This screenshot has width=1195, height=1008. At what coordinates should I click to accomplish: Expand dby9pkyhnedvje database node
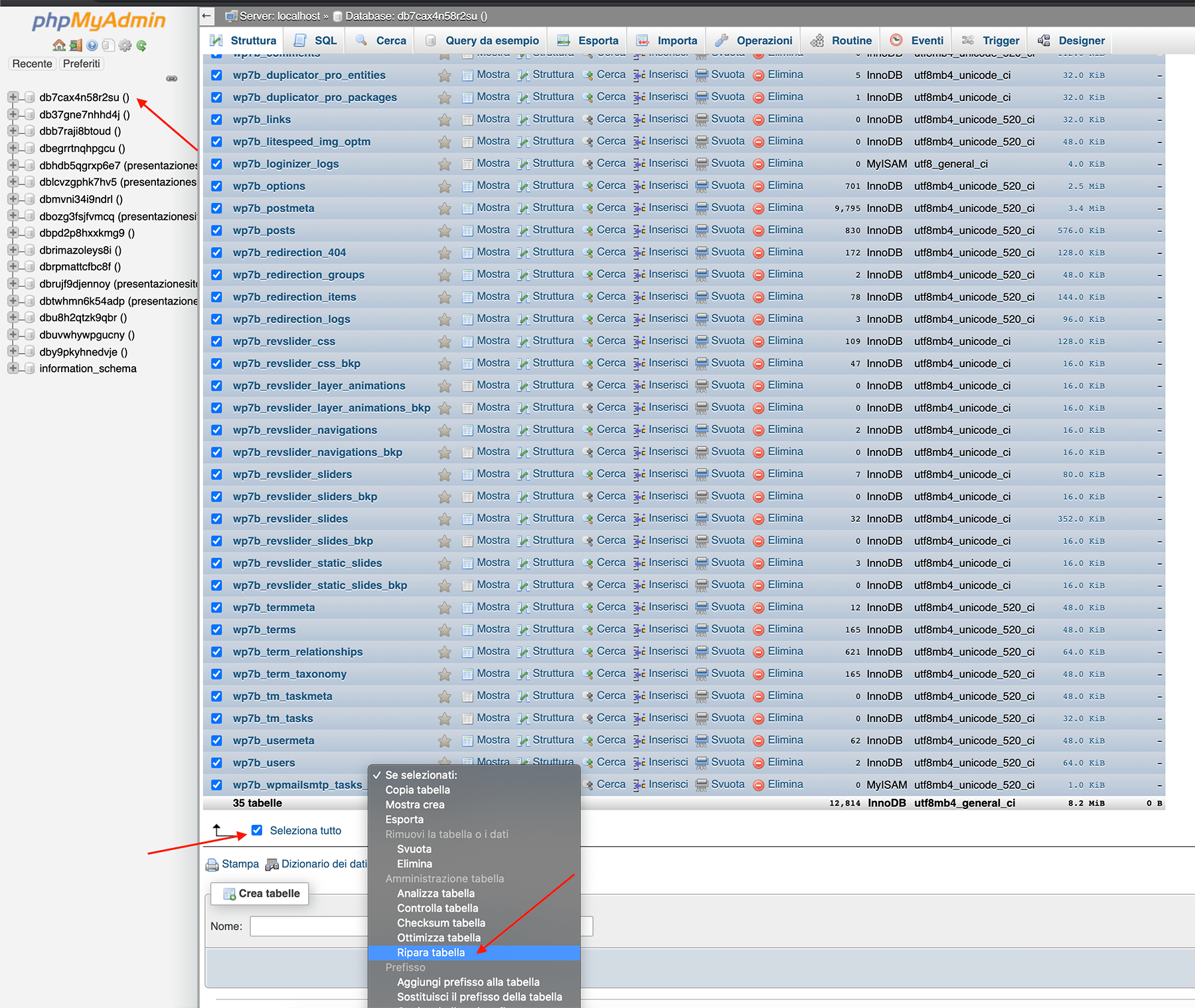click(13, 352)
